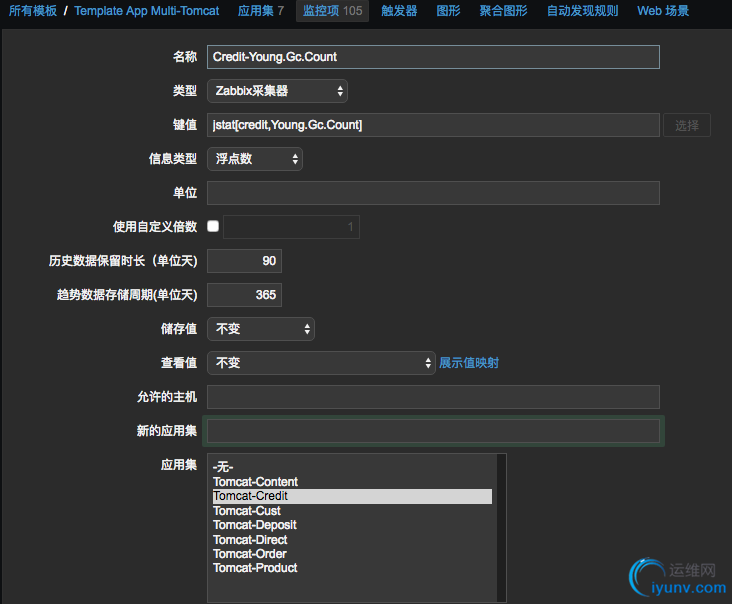The height and width of the screenshot is (604, 732).
Task: Select Tomcat-Direct in the 应用集 list
Action: pyautogui.click(x=352, y=540)
